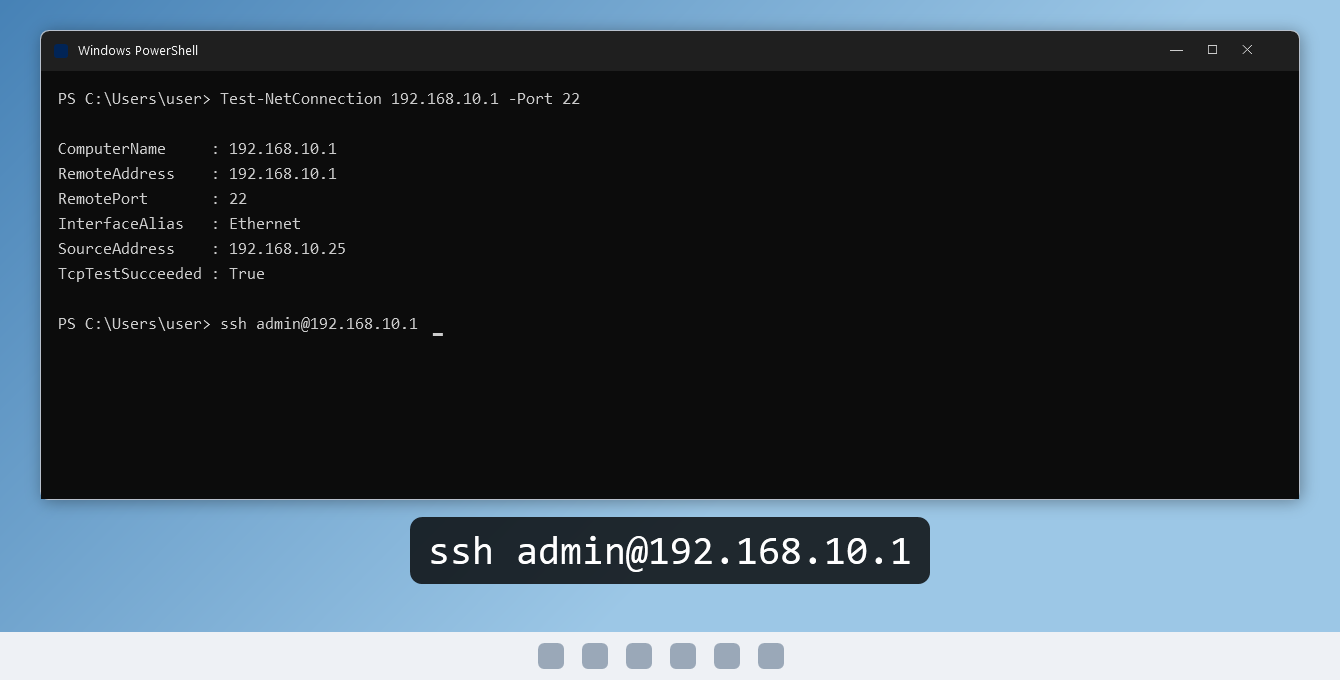Click the large ssh command caption below window

coord(670,551)
